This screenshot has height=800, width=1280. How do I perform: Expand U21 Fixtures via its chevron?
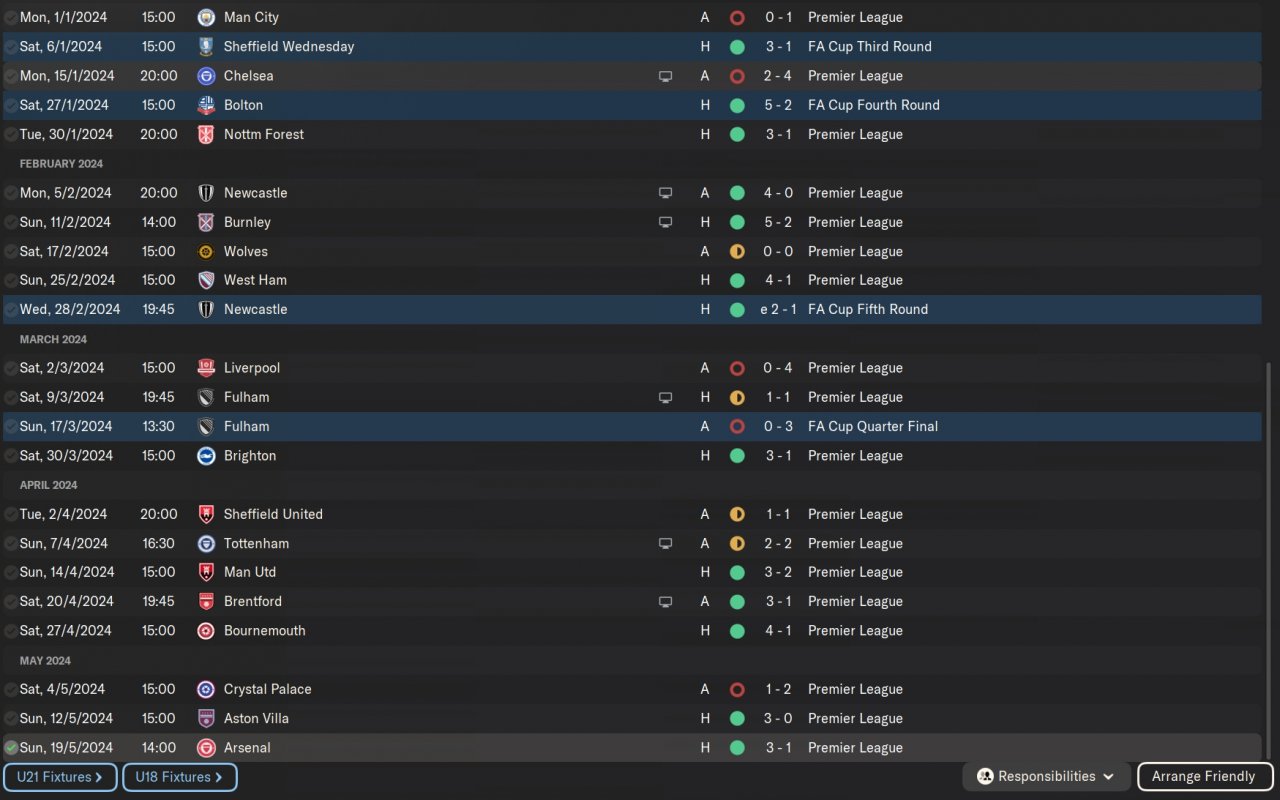pyautogui.click(x=99, y=777)
